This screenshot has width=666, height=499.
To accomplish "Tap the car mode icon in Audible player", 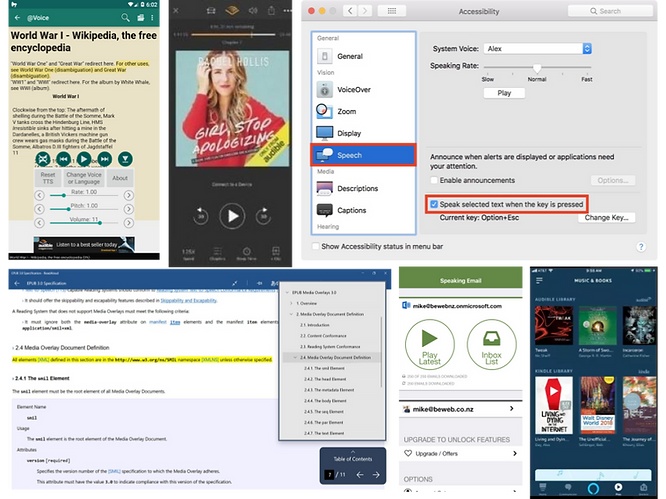I will 211,11.
